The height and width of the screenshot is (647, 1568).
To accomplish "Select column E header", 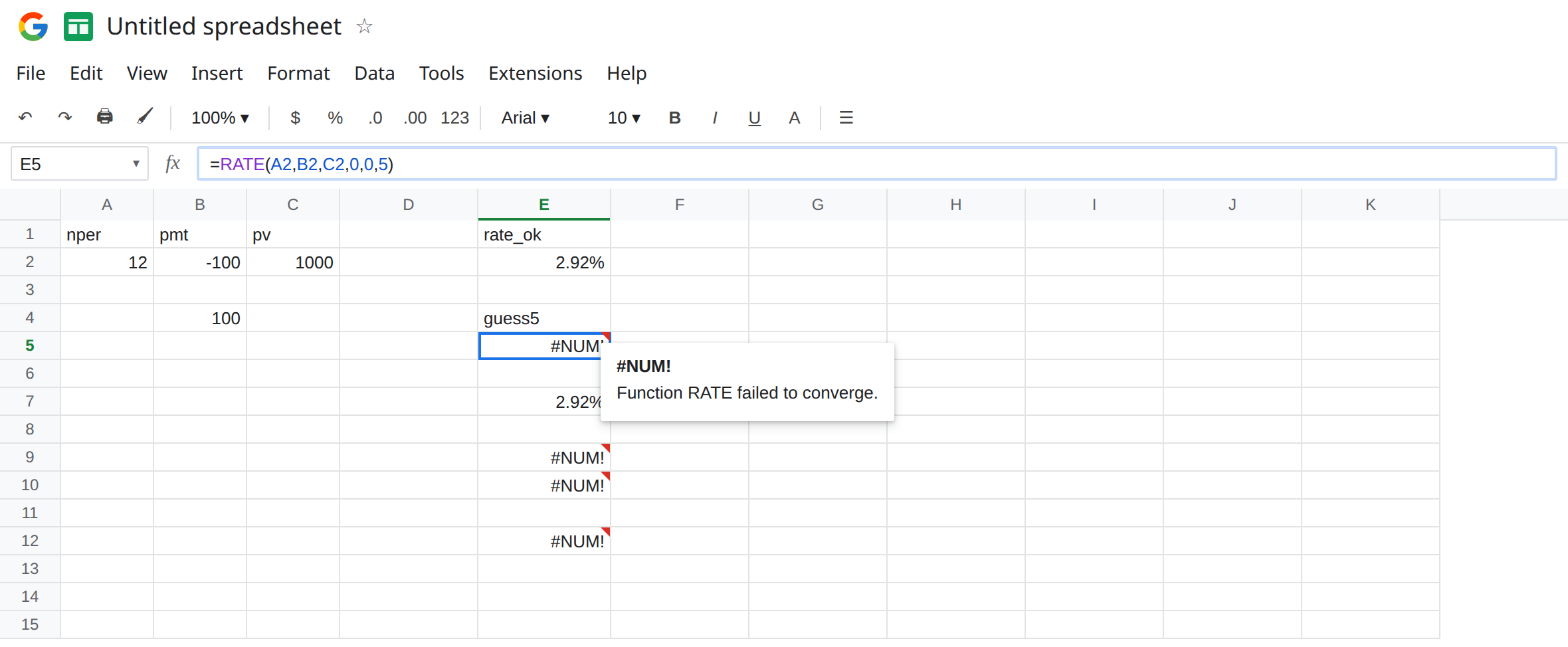I will click(x=544, y=205).
